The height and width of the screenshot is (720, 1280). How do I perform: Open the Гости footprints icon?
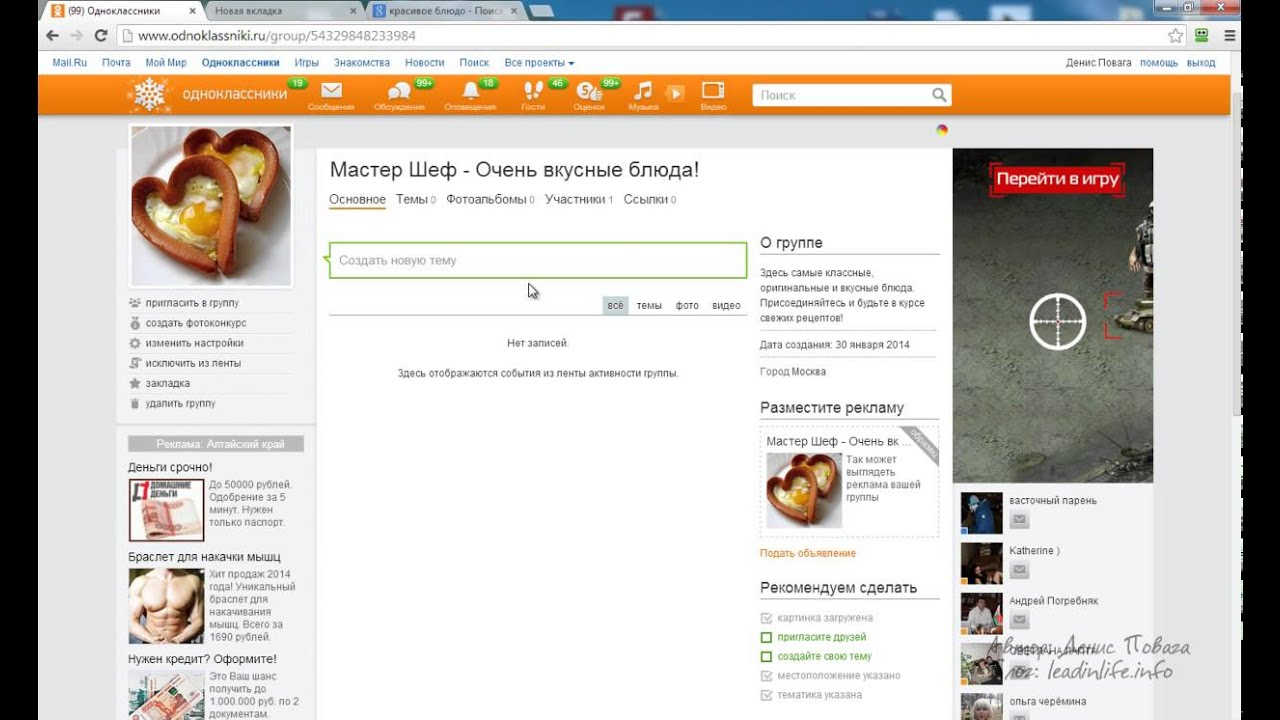pyautogui.click(x=533, y=91)
